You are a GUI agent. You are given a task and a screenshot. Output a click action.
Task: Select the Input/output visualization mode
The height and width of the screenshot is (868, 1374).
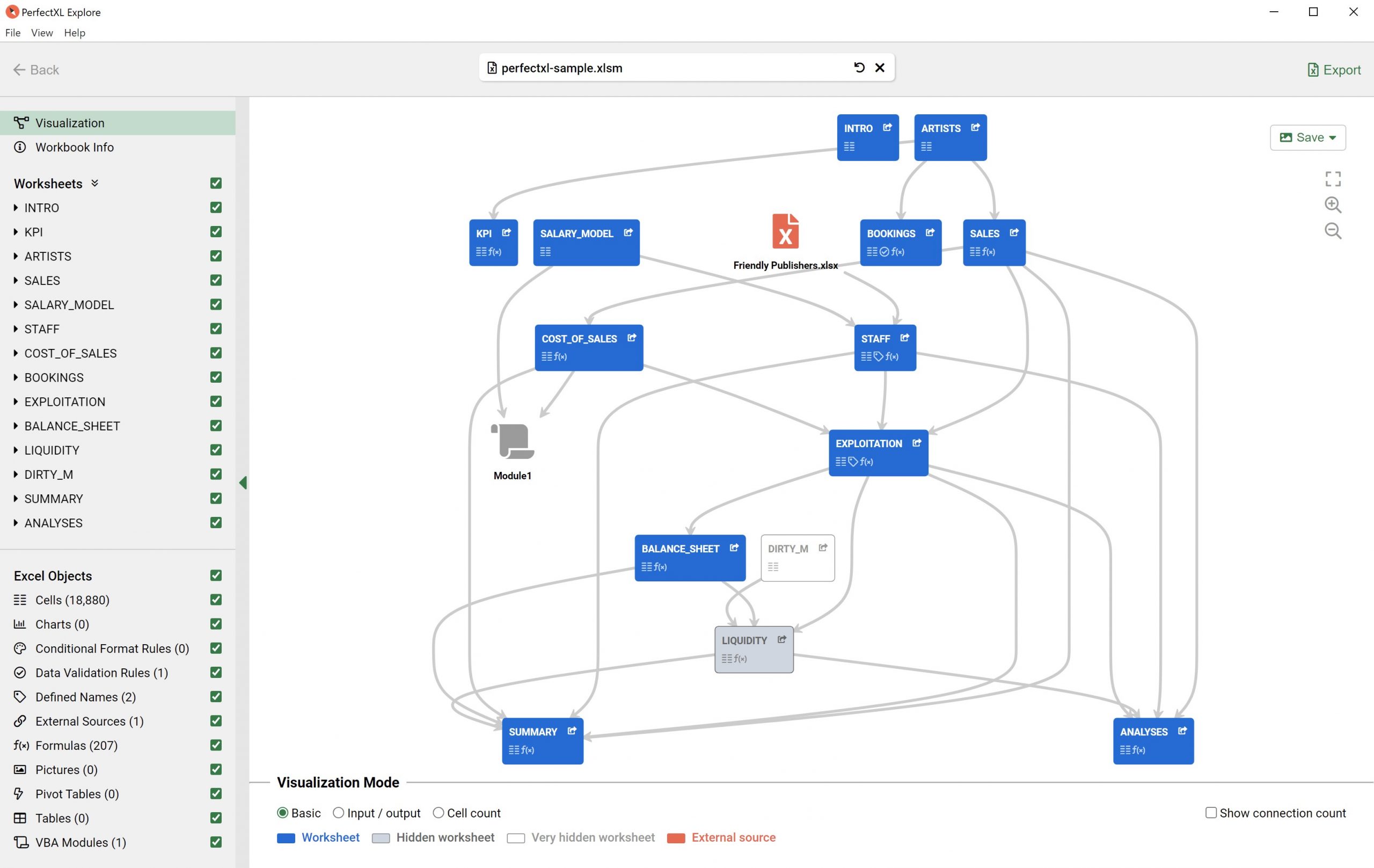point(340,813)
